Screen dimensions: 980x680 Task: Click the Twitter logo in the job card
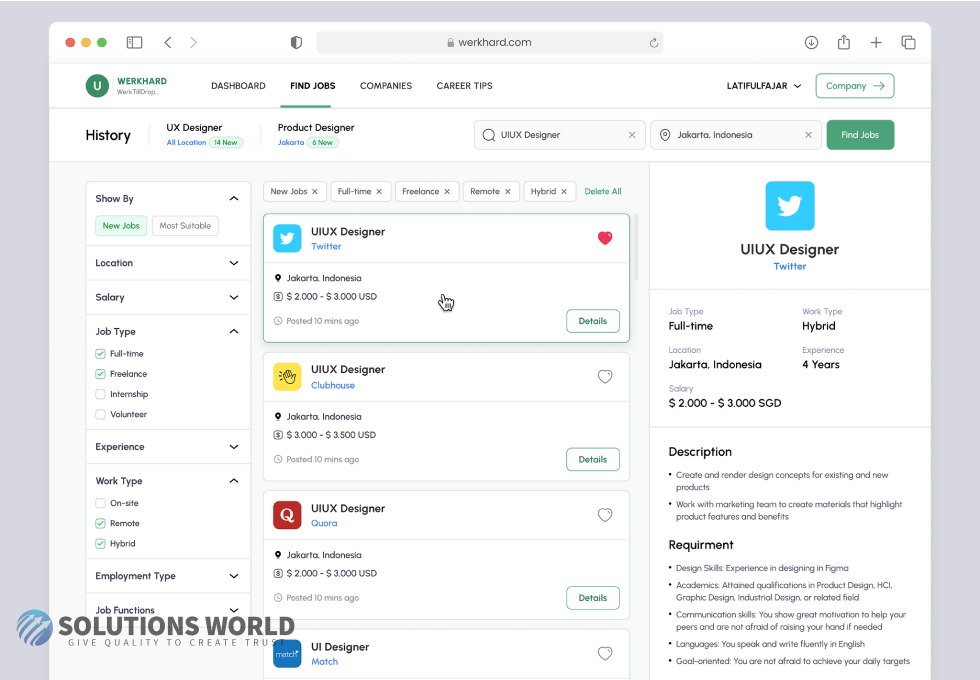click(287, 238)
